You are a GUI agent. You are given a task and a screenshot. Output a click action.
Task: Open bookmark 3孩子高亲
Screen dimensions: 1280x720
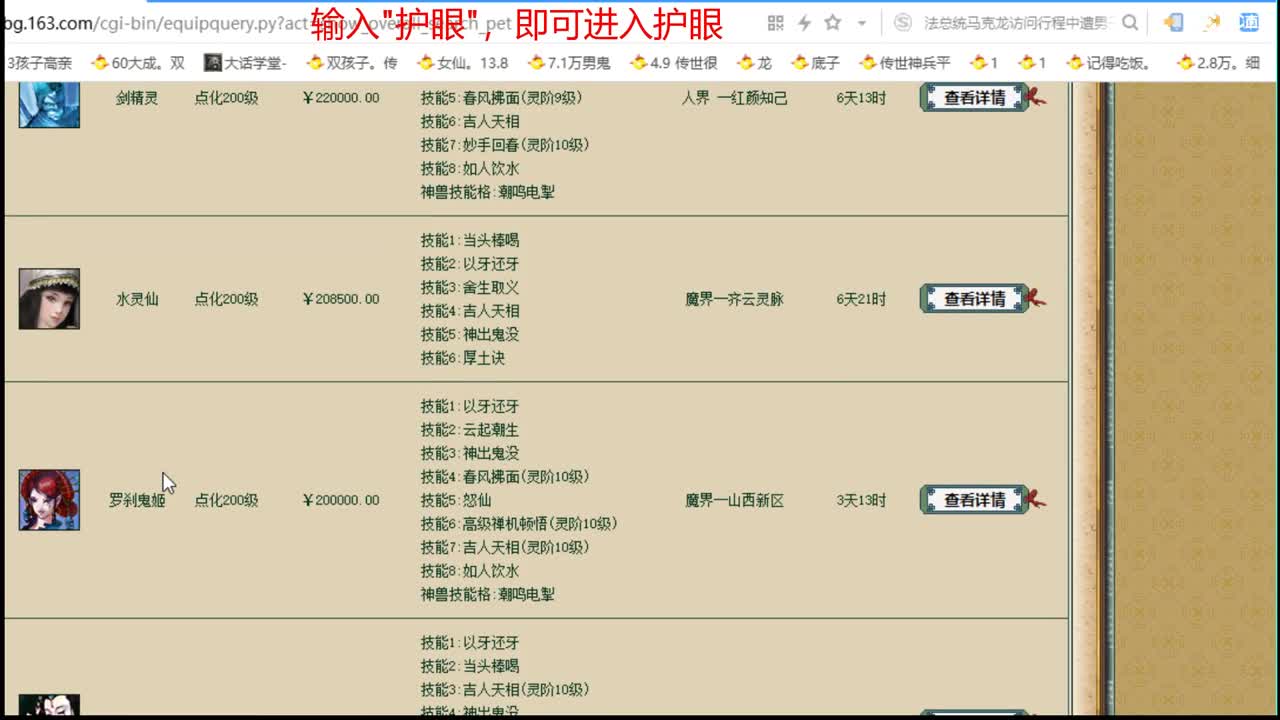pyautogui.click(x=39, y=63)
